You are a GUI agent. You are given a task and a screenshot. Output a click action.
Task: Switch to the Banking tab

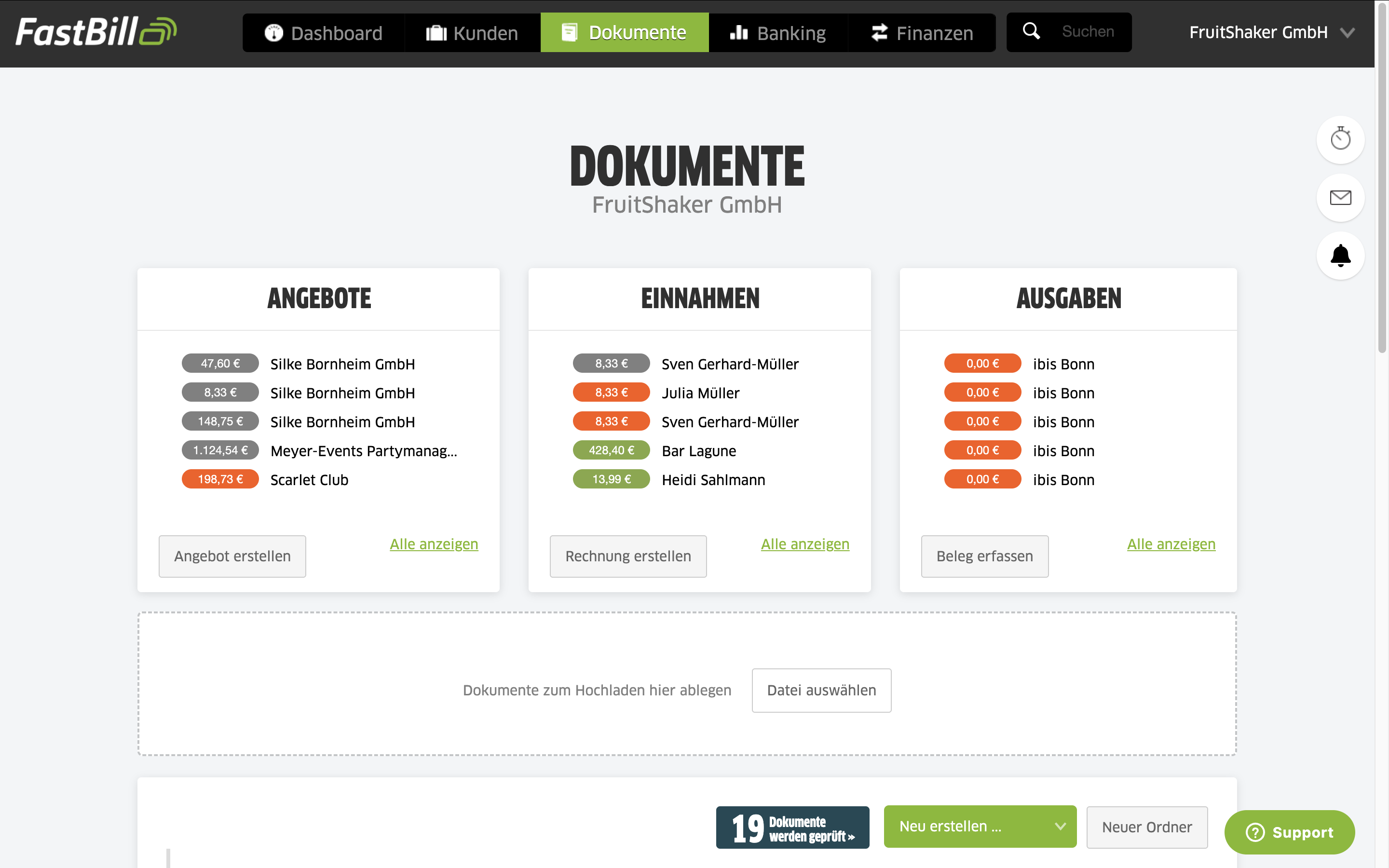click(778, 33)
